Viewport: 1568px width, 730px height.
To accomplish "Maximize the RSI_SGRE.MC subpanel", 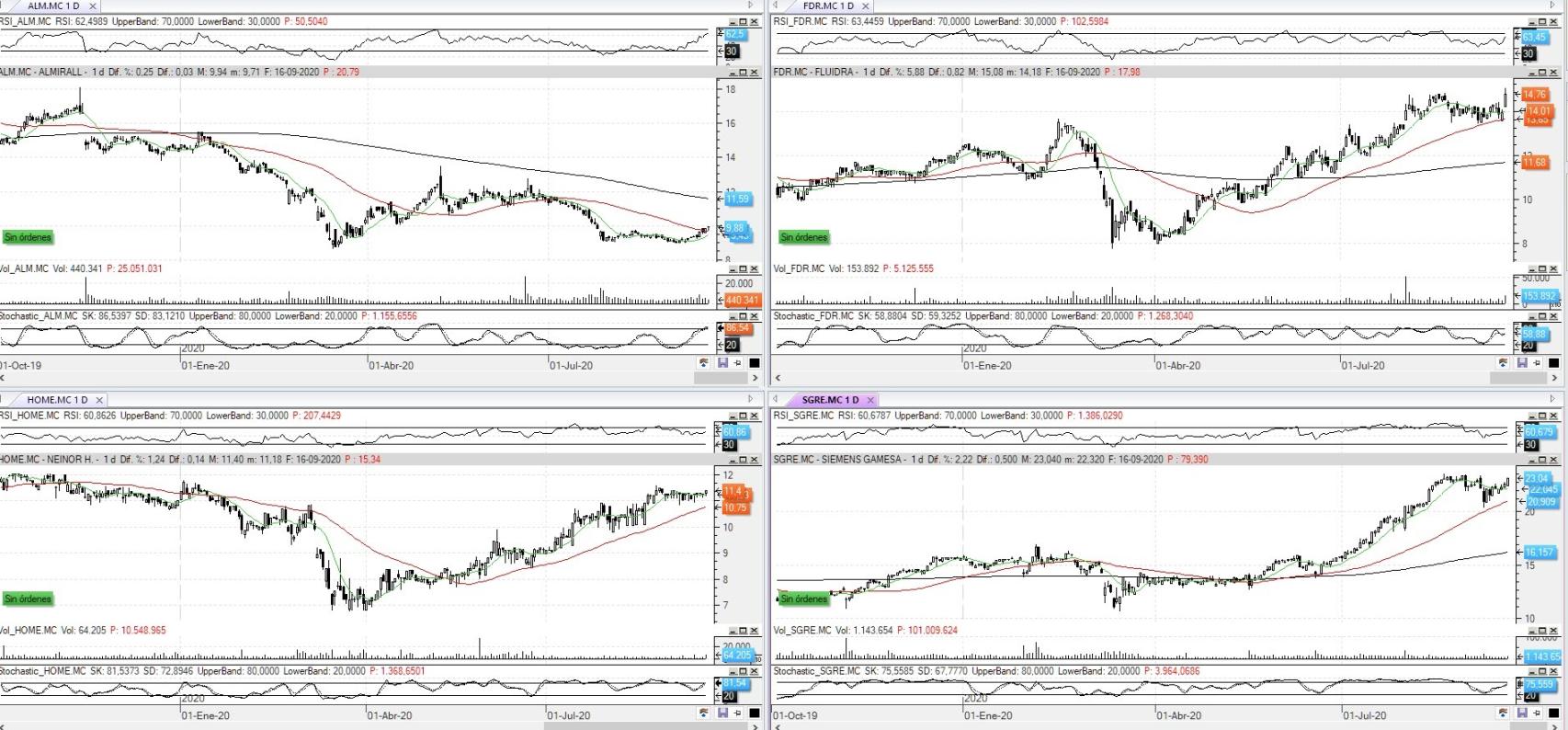I will click(1542, 416).
